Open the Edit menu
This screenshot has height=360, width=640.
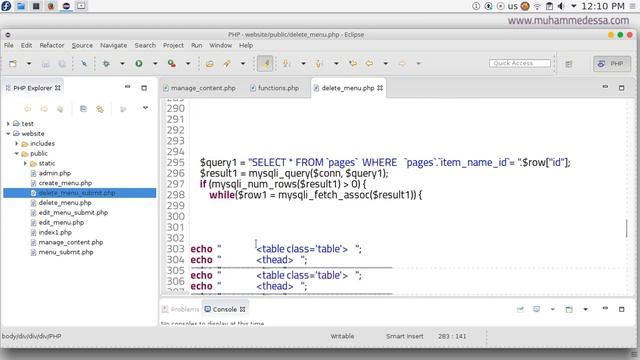[x=27, y=45]
